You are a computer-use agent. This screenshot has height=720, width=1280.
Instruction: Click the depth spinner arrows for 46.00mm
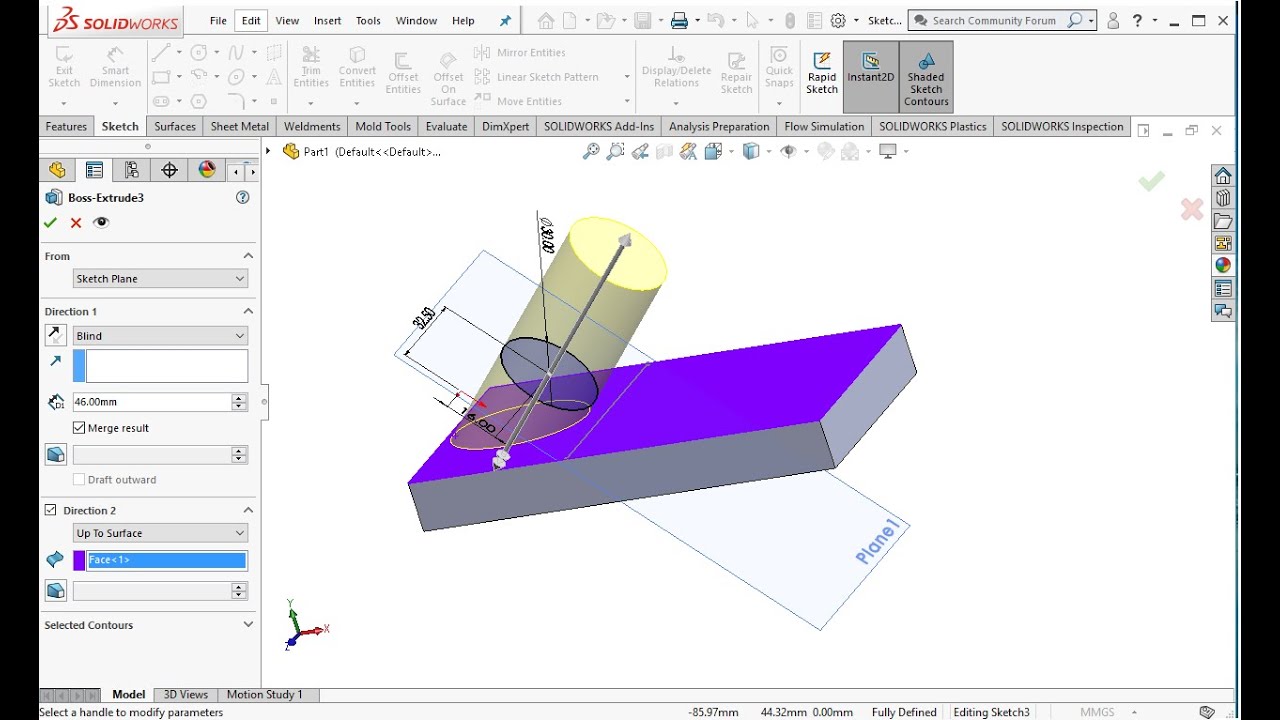pyautogui.click(x=239, y=402)
